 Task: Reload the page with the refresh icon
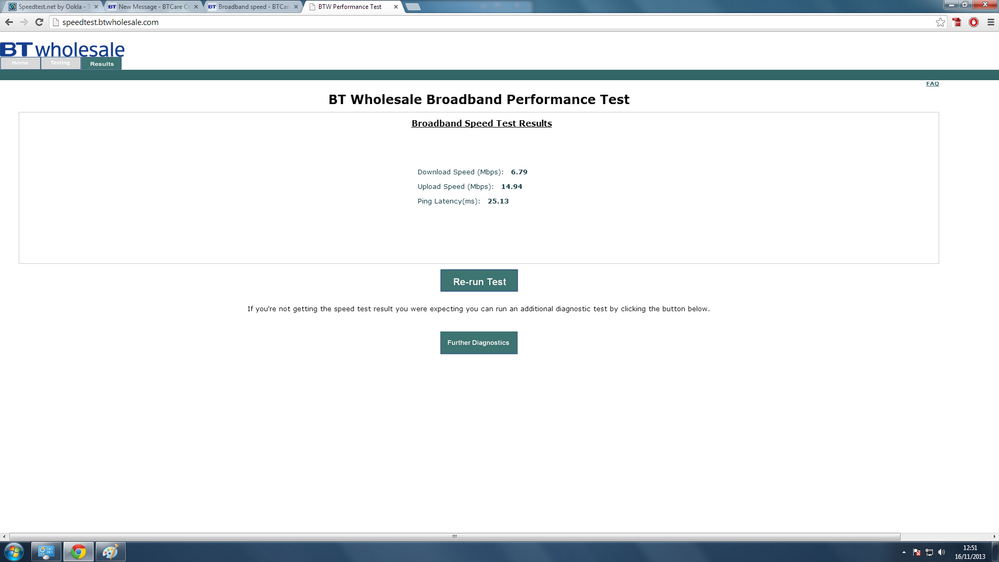click(x=39, y=22)
